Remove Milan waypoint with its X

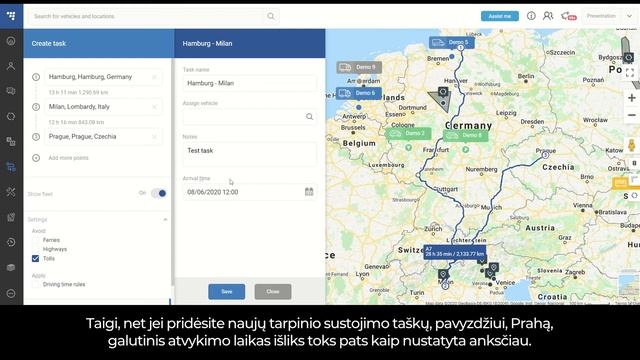pyautogui.click(x=154, y=107)
